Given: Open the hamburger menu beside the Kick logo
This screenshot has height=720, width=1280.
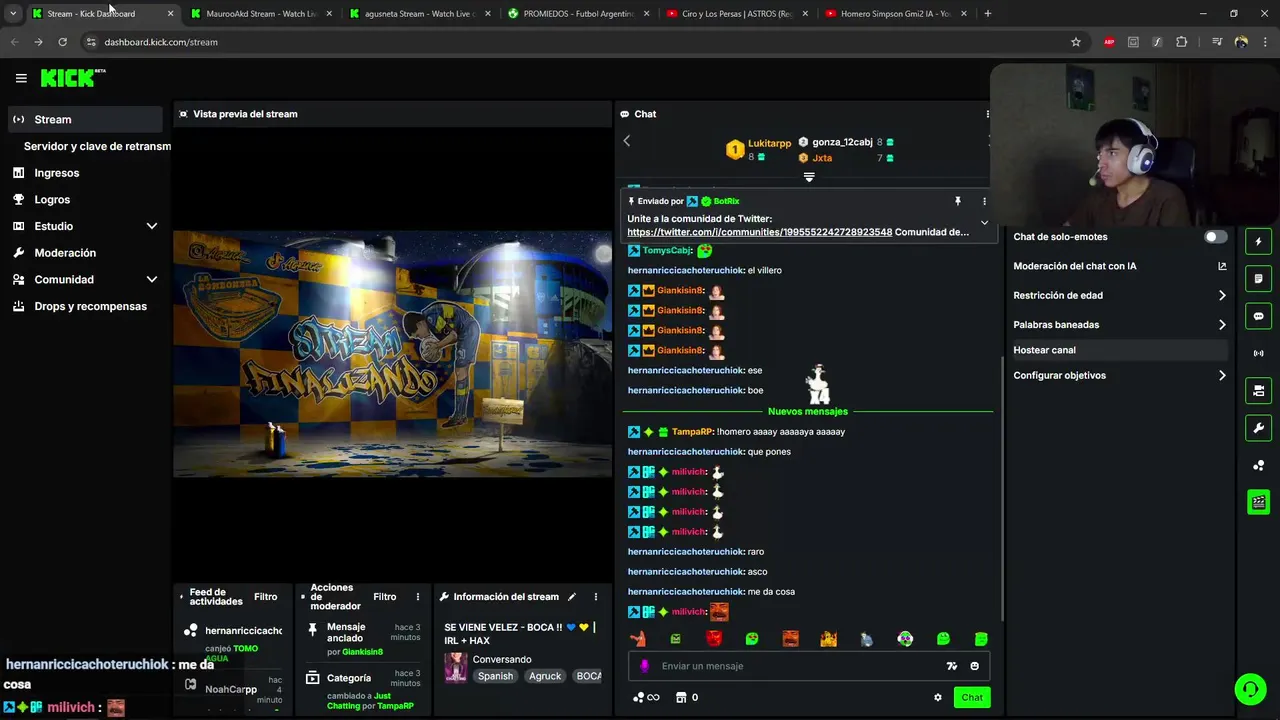Looking at the screenshot, I should (x=21, y=78).
